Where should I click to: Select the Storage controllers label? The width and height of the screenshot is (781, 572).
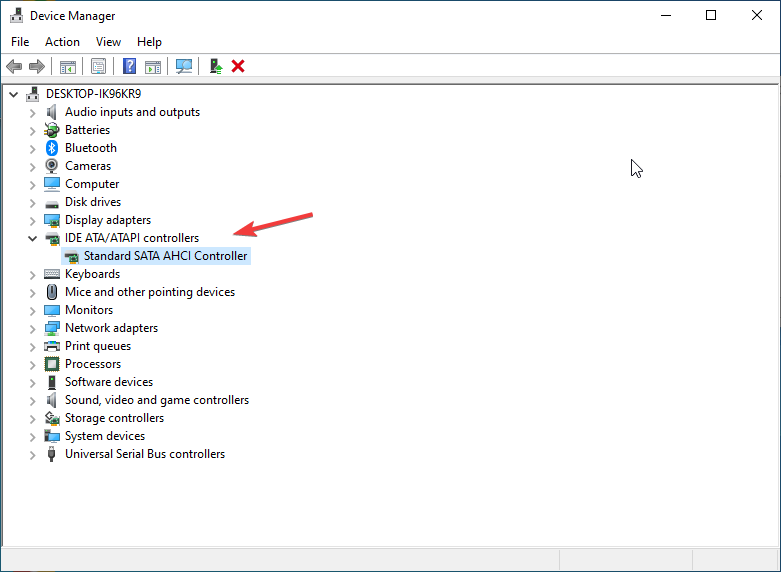click(x=114, y=418)
